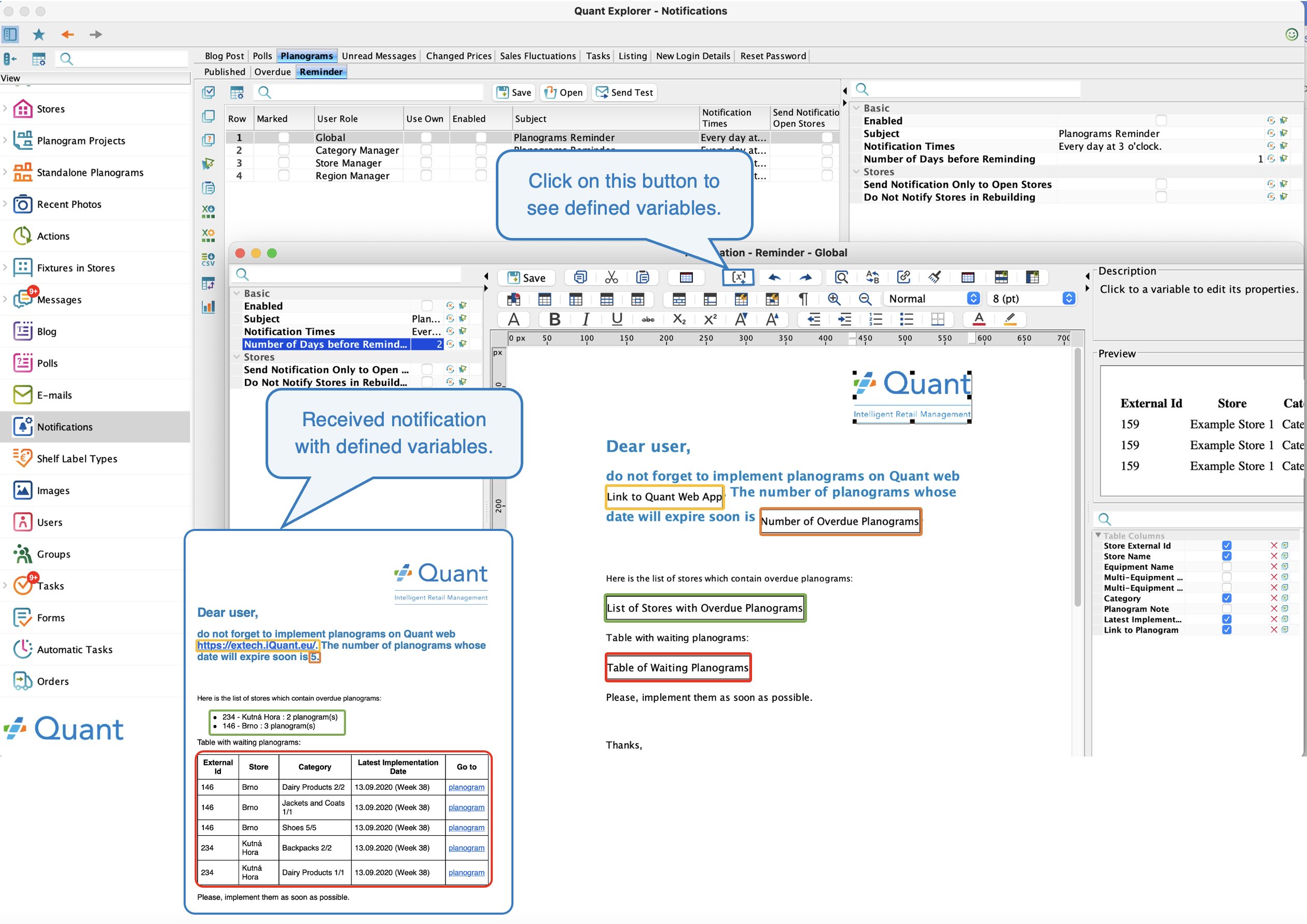Image resolution: width=1307 pixels, height=924 pixels.
Task: Apply superscript formatting
Action: 710,319
